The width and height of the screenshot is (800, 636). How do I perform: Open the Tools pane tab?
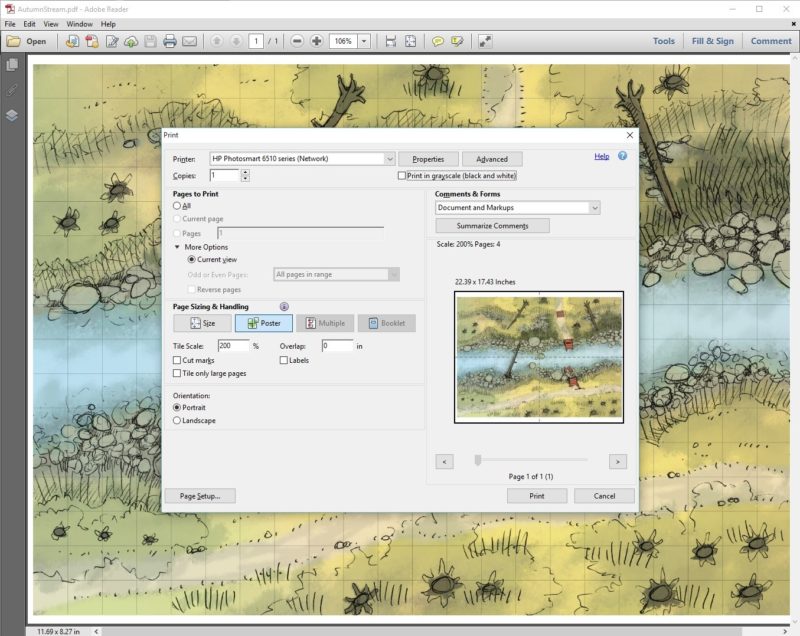click(664, 41)
